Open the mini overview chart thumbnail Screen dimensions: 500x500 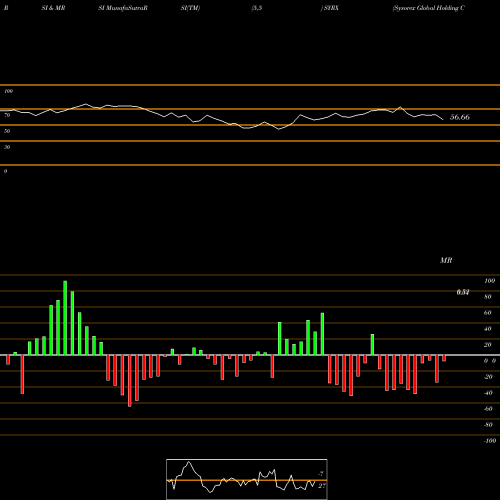pos(247,479)
